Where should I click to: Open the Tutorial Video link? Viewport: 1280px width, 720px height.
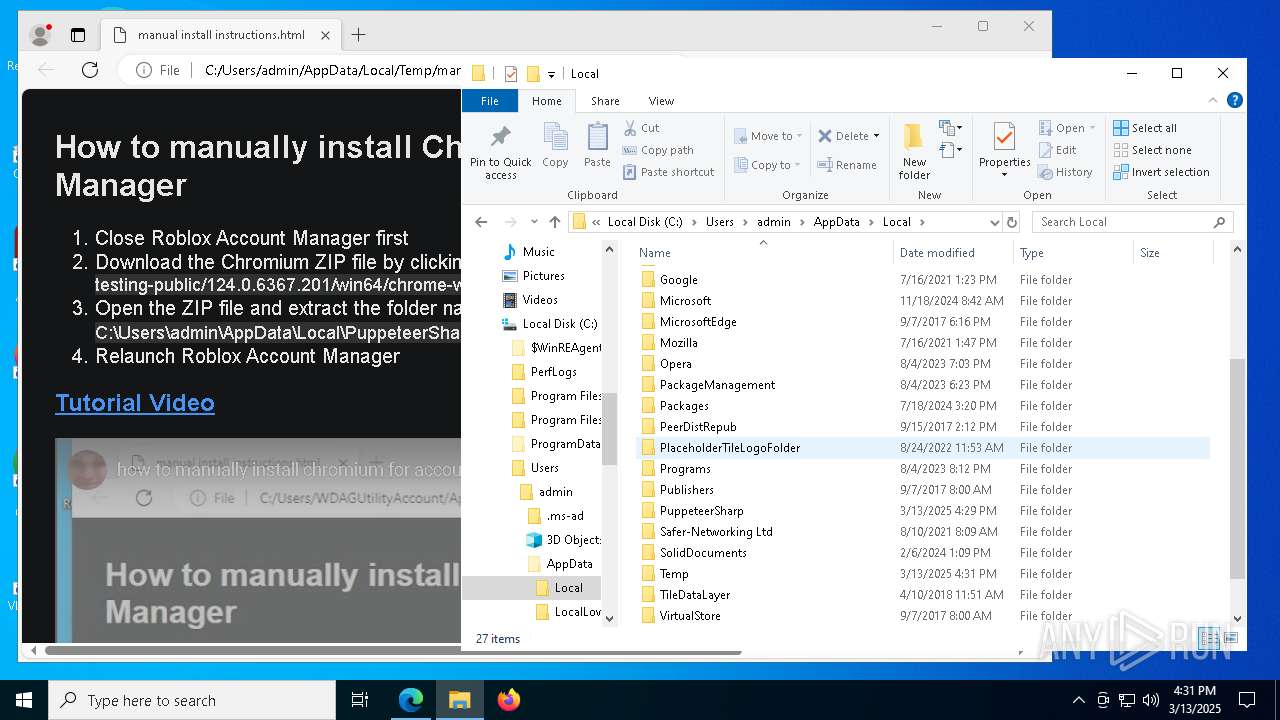click(135, 402)
